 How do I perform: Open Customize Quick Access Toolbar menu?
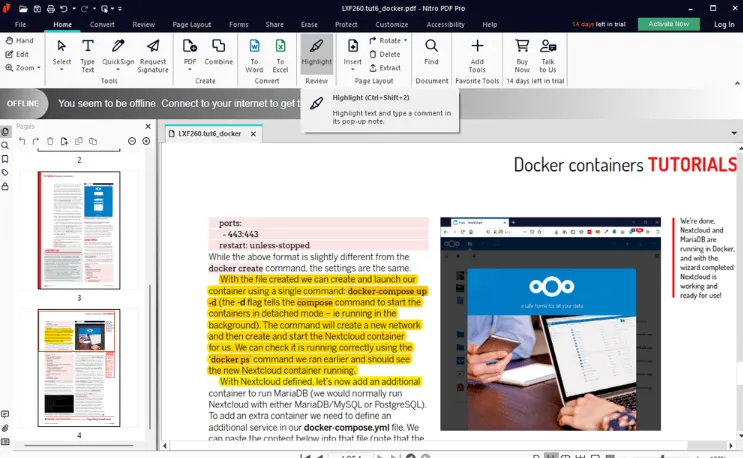coord(120,9)
